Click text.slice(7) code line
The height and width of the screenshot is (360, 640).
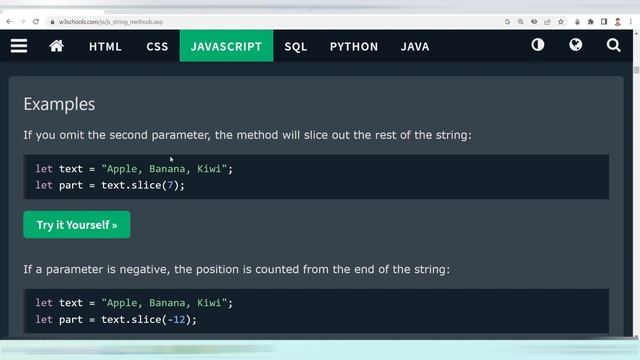[110, 185]
